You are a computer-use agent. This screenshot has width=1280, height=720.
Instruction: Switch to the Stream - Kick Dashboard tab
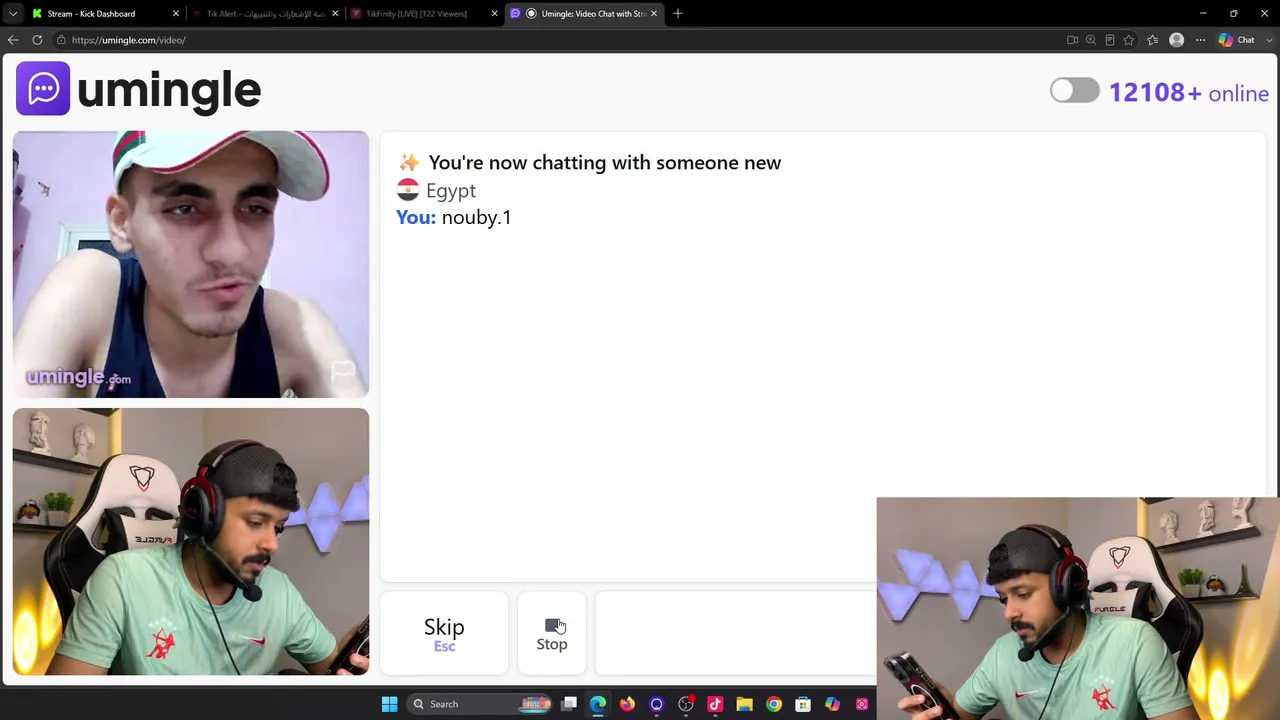pyautogui.click(x=105, y=14)
